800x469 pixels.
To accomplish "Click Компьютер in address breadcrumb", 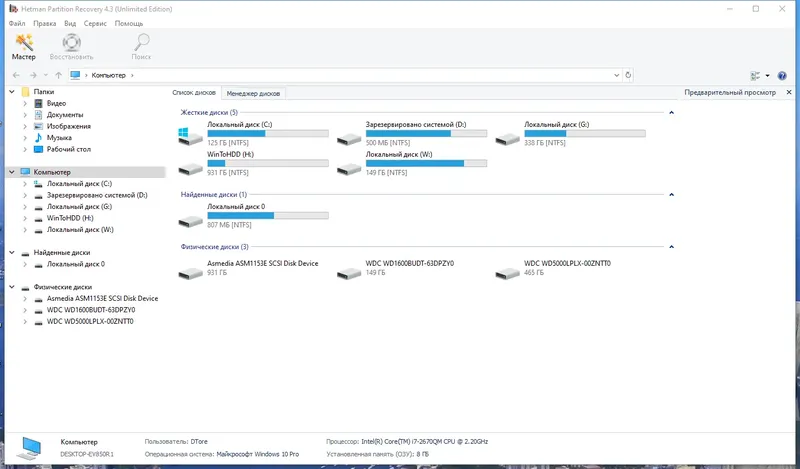I will (108, 75).
